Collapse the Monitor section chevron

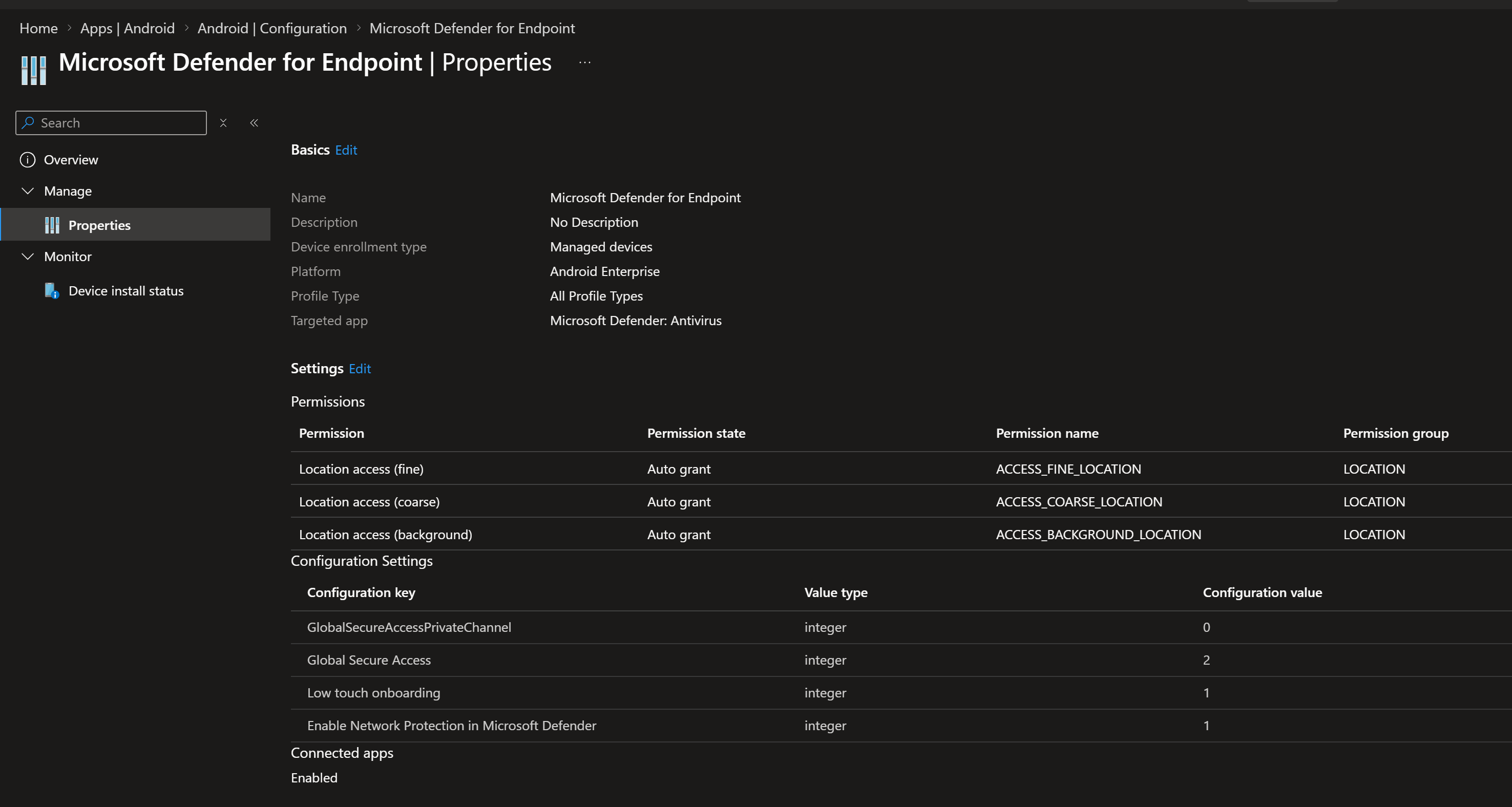coord(28,257)
